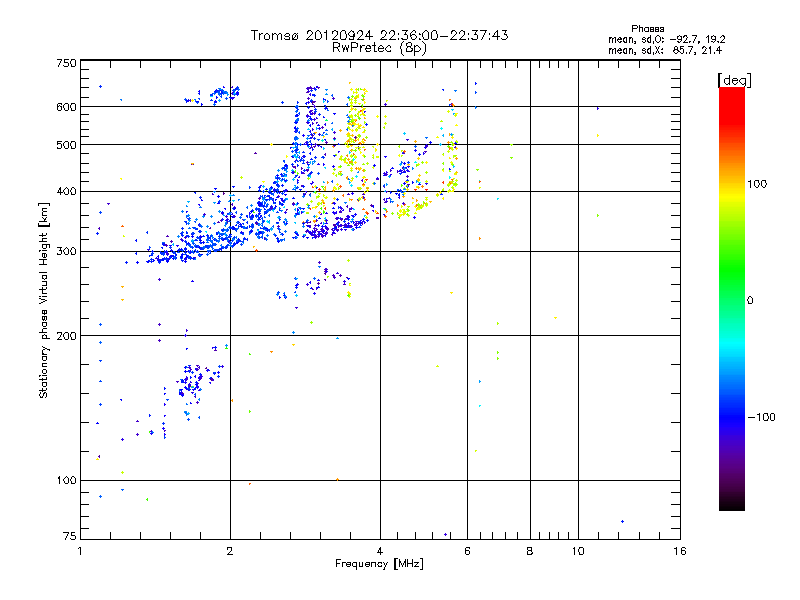Image resolution: width=800 pixels, height=600 pixels.
Task: Click the x-axis tick label '6'
Action: click(x=467, y=551)
